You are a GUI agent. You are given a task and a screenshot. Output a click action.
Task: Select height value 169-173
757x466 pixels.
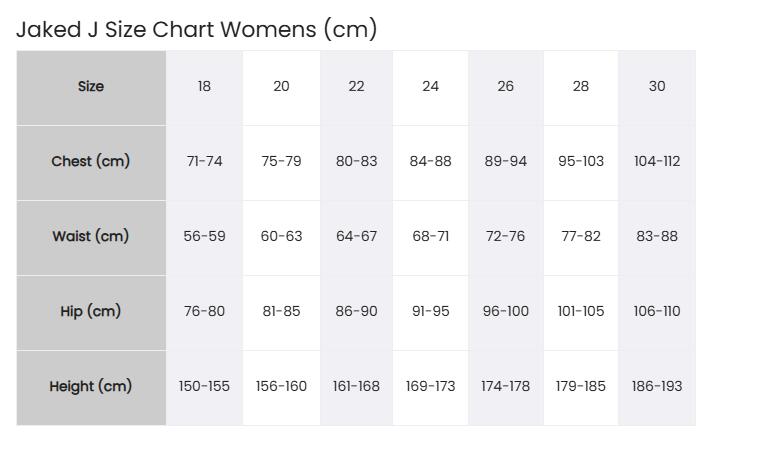click(x=431, y=386)
